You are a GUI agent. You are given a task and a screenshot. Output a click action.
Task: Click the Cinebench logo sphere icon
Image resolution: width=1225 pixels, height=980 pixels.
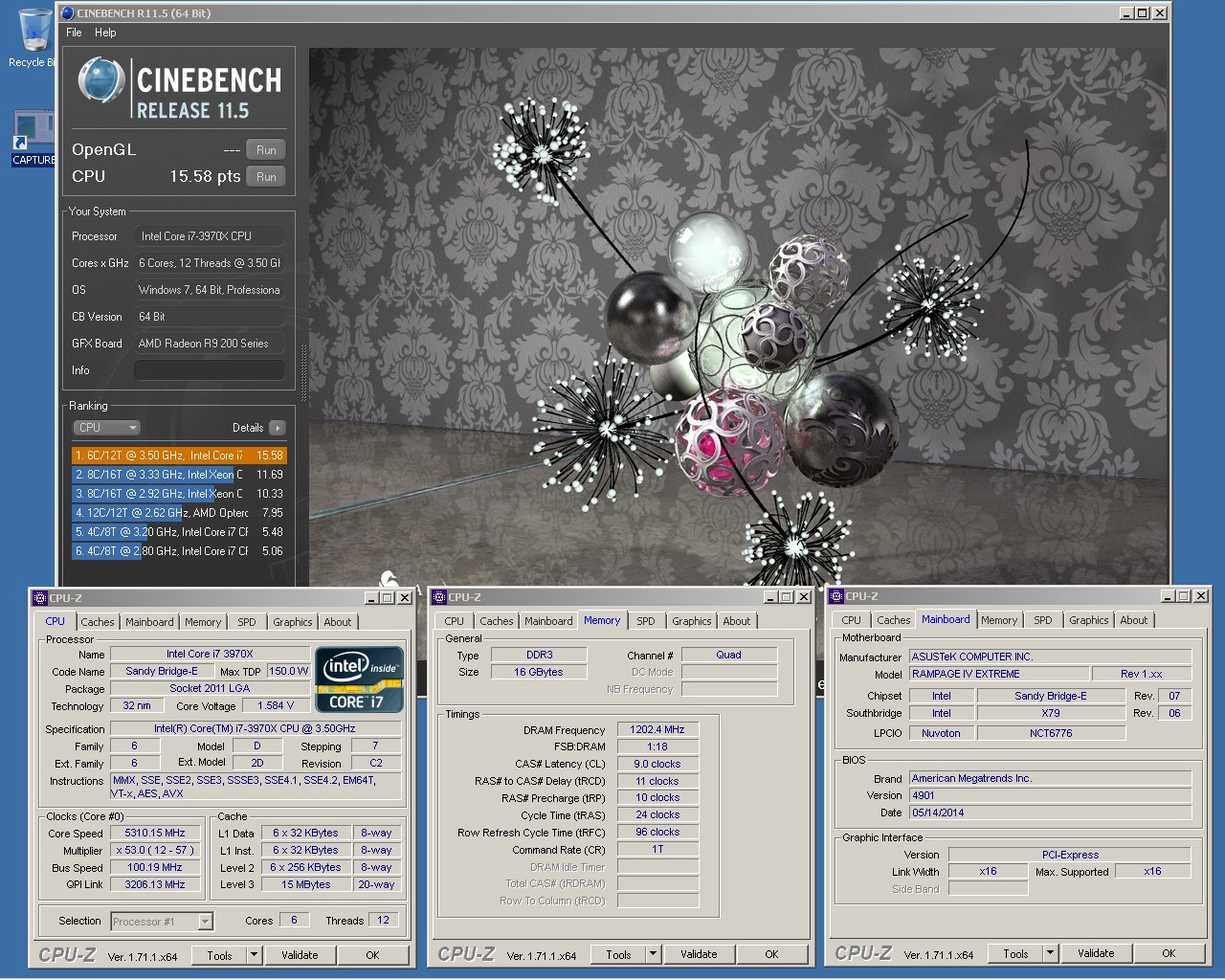click(100, 80)
